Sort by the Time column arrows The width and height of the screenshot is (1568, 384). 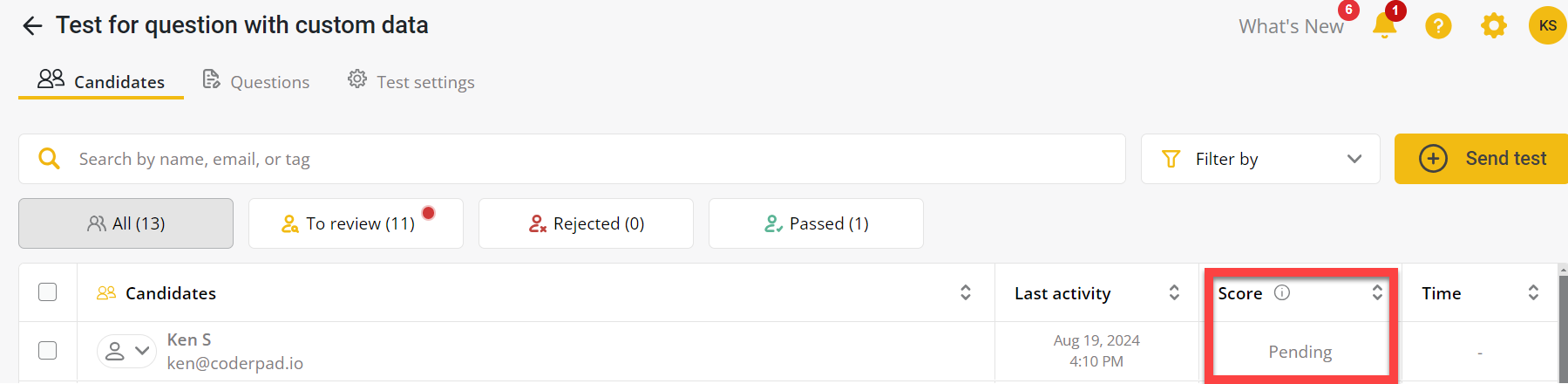click(x=1533, y=293)
